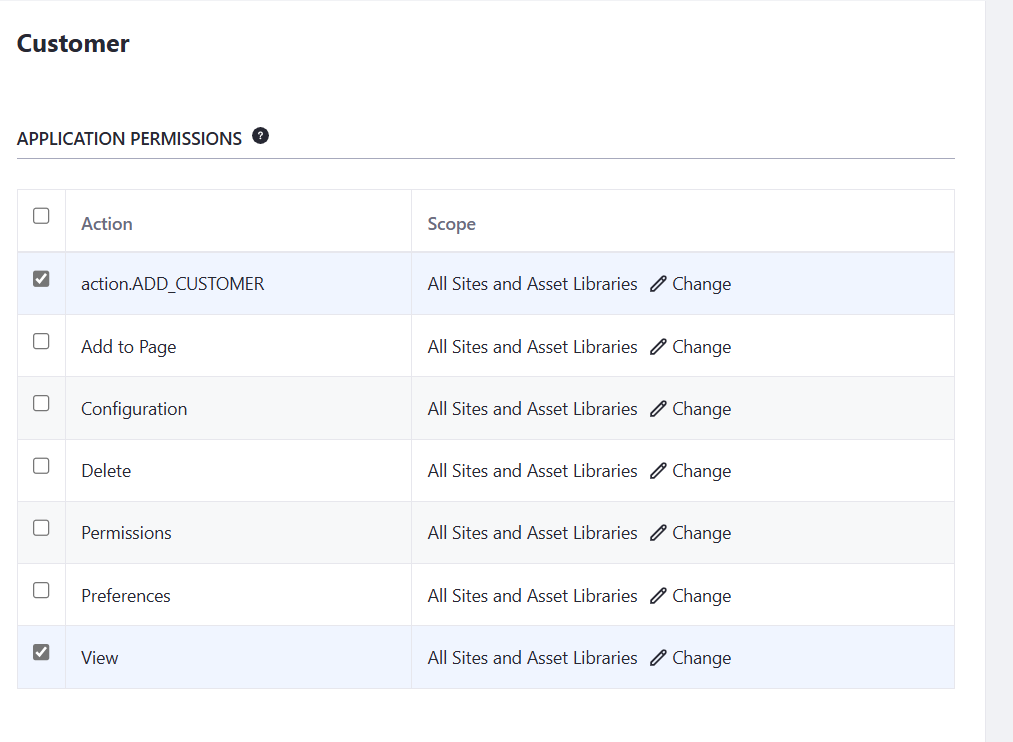Click pencil icon in action.ADD_CUSTOMER row

[x=658, y=284]
